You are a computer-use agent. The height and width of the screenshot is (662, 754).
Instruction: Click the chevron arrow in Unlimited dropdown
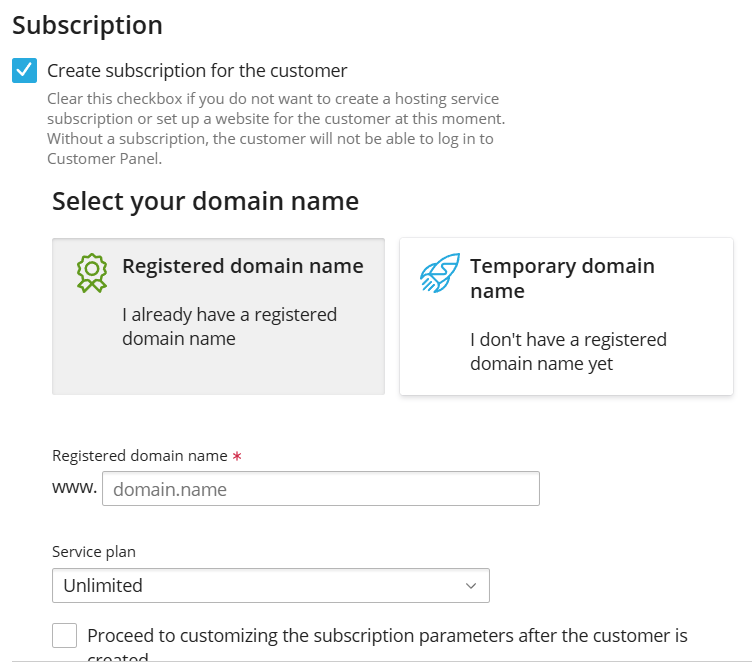(471, 586)
